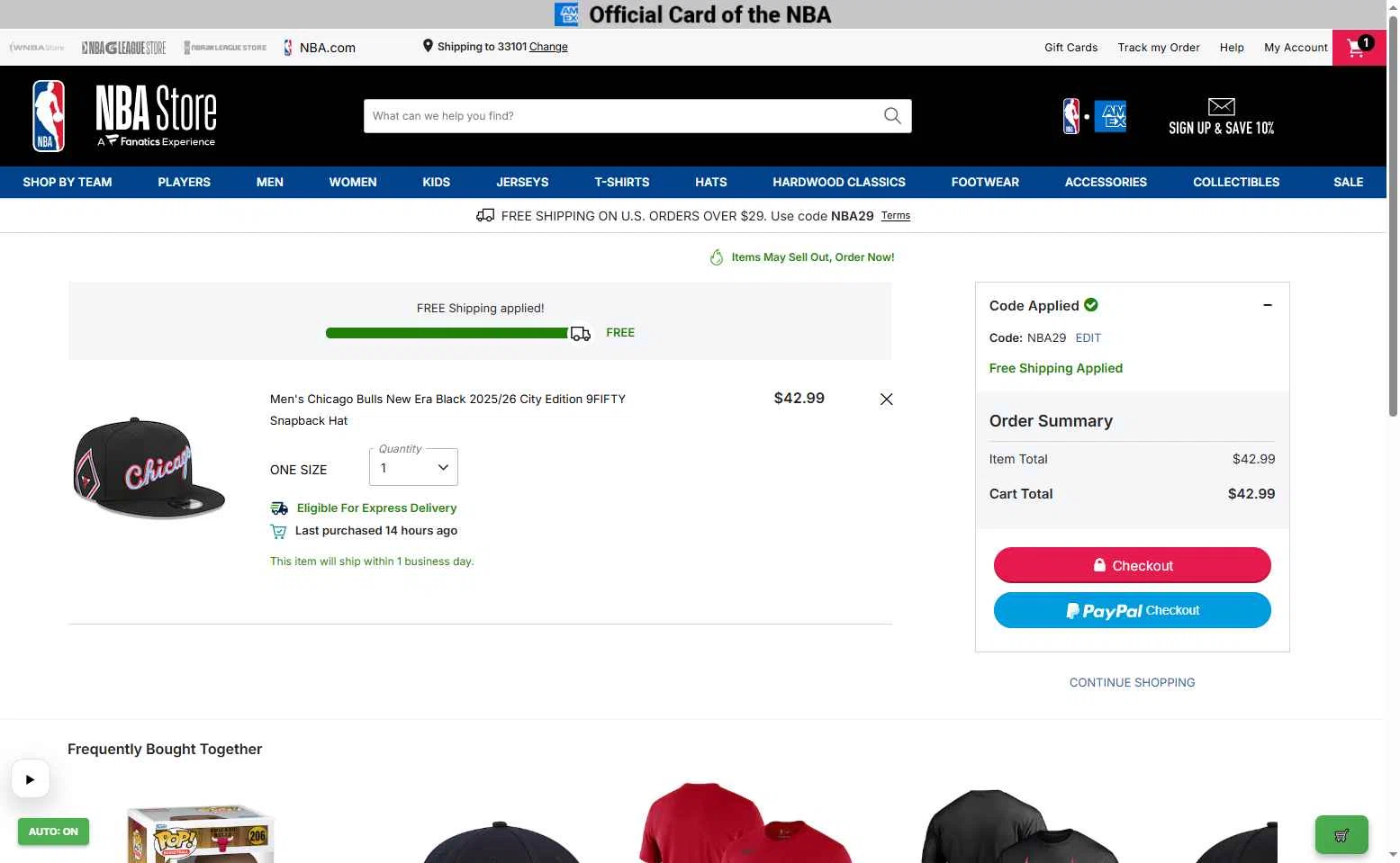This screenshot has width=1400, height=863.
Task: Open the Help link
Action: click(x=1232, y=48)
